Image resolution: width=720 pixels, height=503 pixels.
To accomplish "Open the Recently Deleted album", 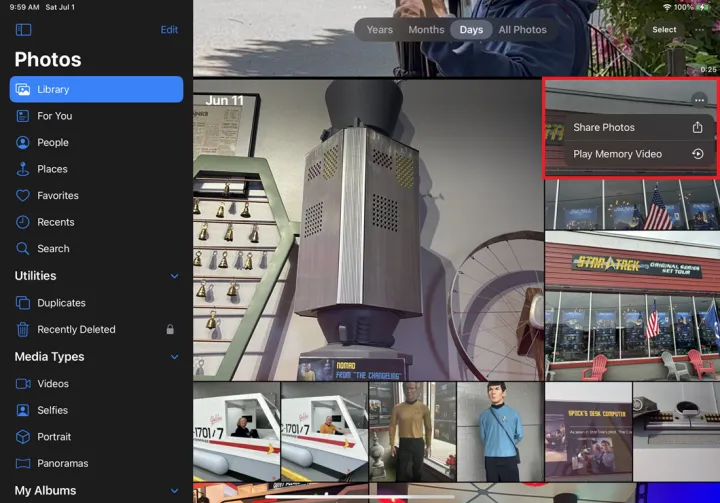I will [76, 329].
